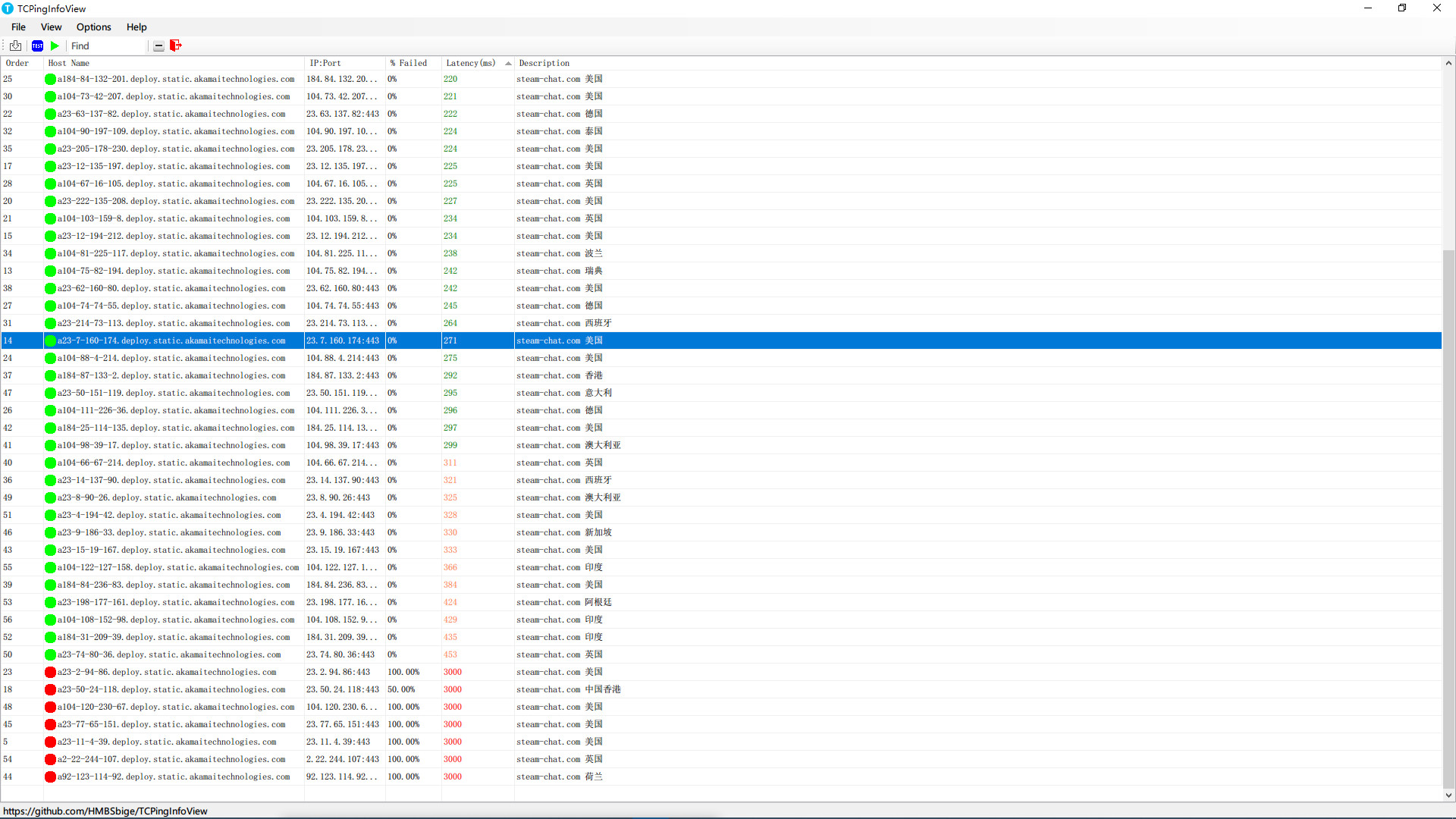Click the scrollbar down arrow
The image size is (1456, 819).
tap(1449, 795)
